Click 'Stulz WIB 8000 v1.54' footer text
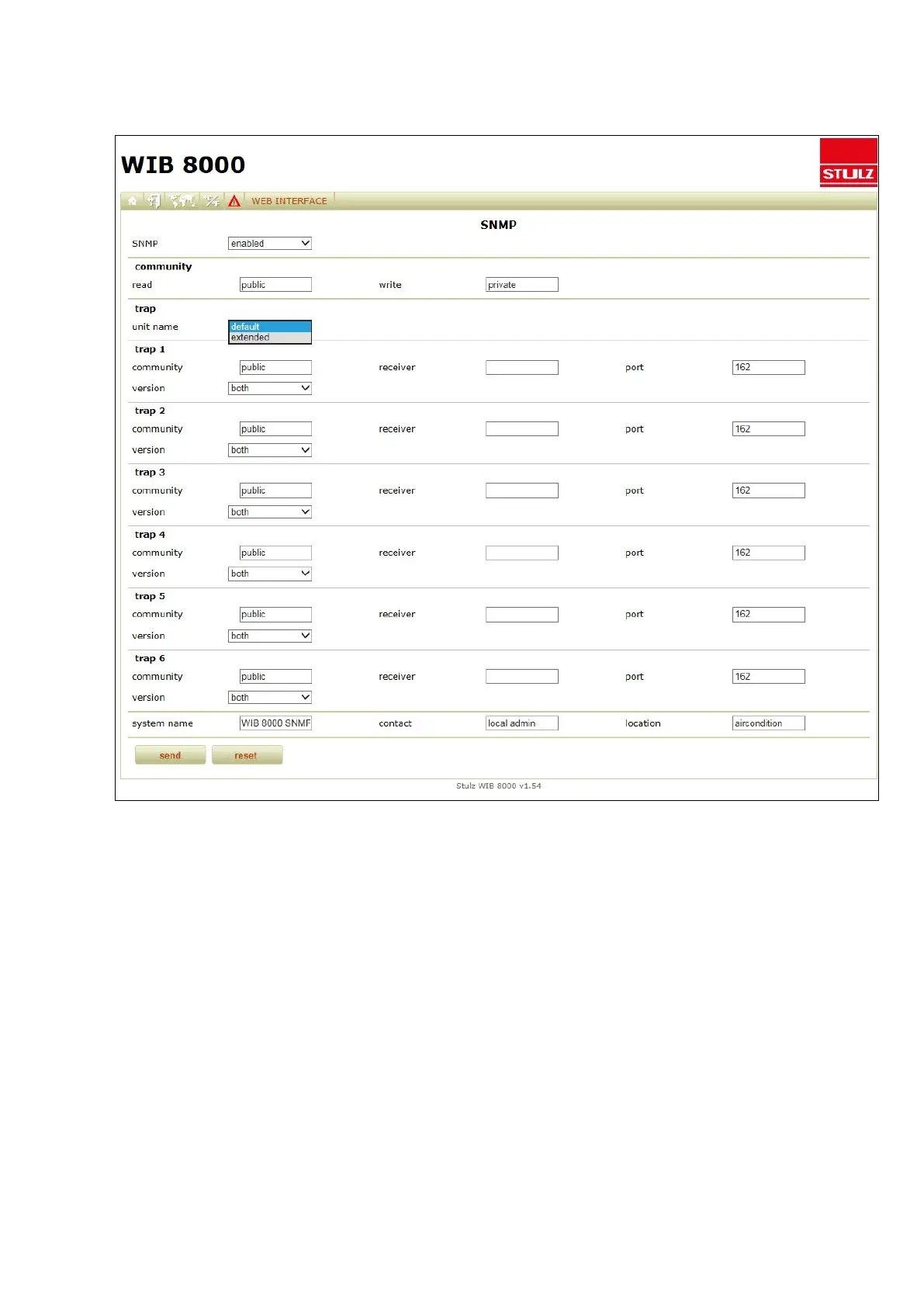The image size is (924, 1307). 499,786
